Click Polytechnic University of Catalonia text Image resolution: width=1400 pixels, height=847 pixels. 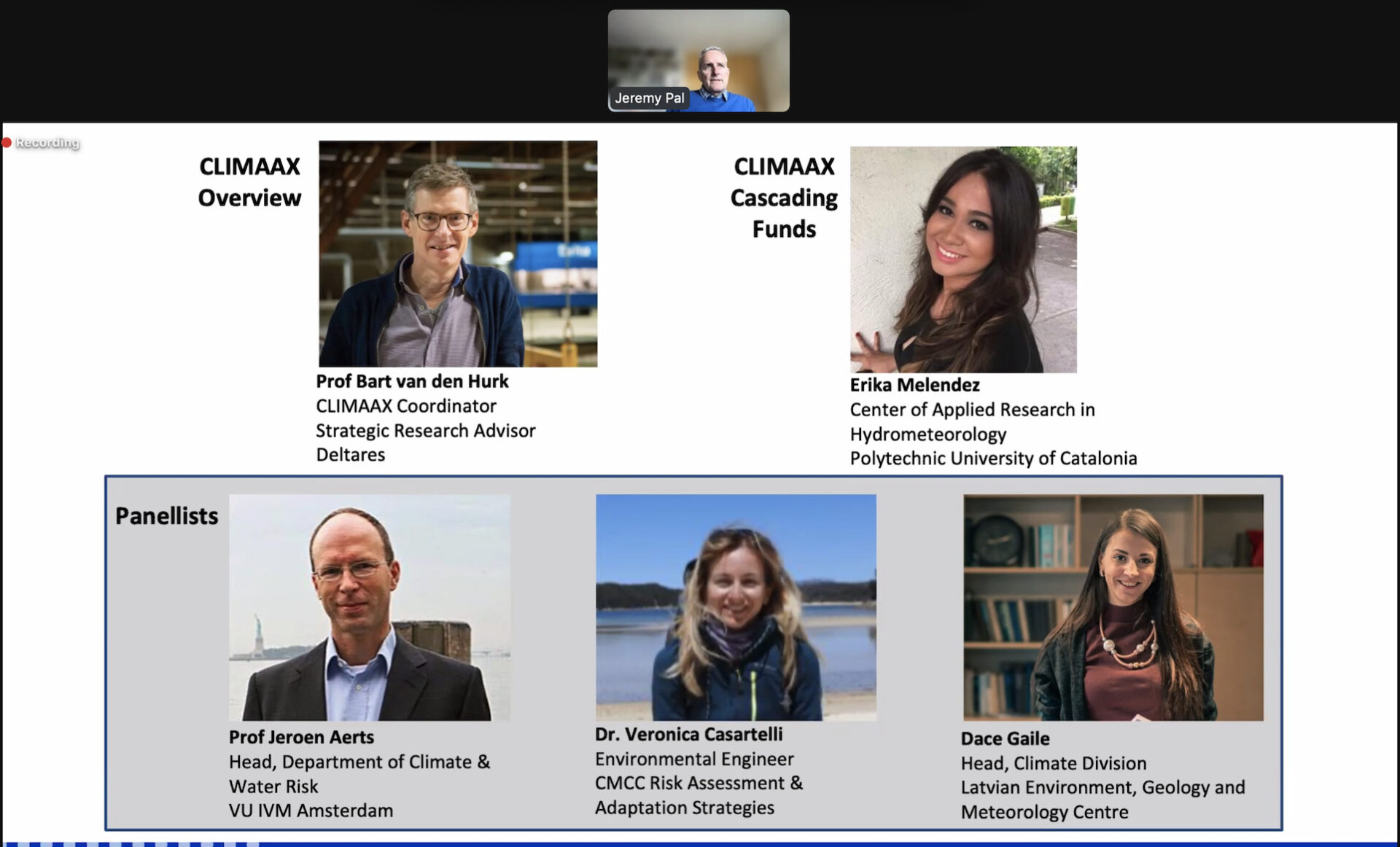pyautogui.click(x=993, y=458)
